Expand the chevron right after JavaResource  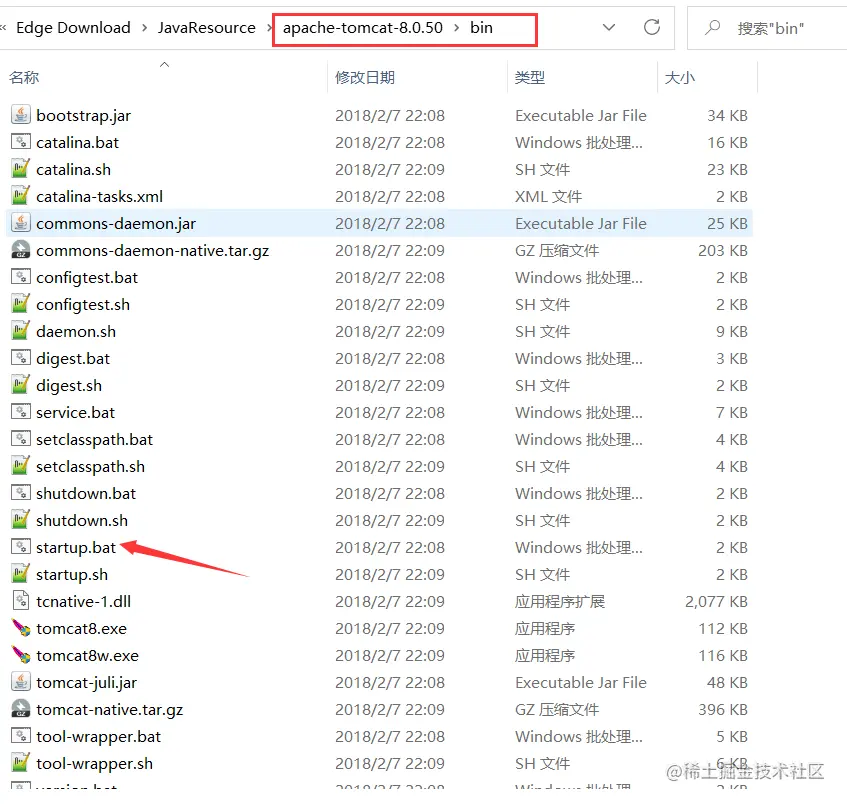tap(269, 28)
